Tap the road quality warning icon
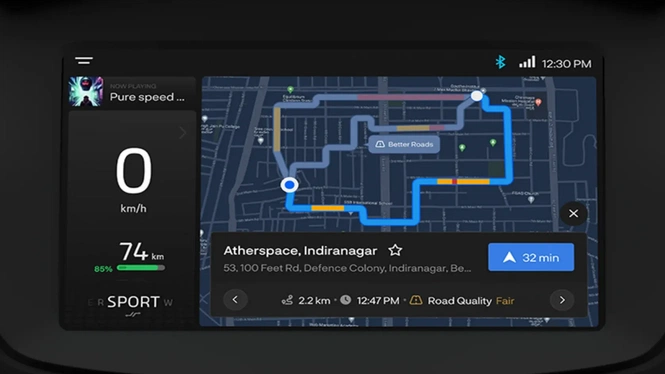The height and width of the screenshot is (374, 665). click(416, 300)
